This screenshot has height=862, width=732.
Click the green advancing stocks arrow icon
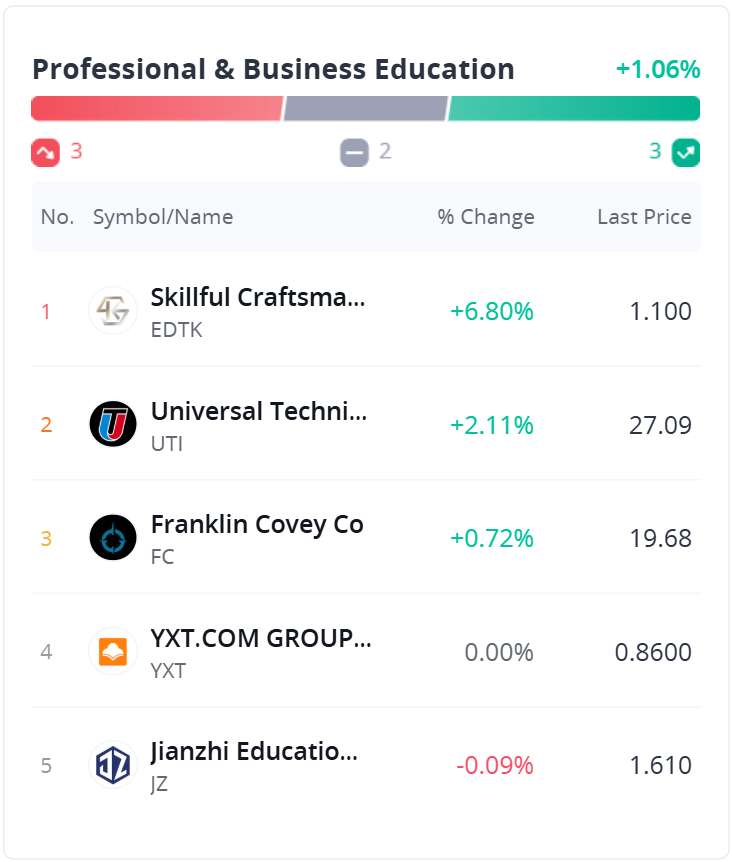coord(686,152)
